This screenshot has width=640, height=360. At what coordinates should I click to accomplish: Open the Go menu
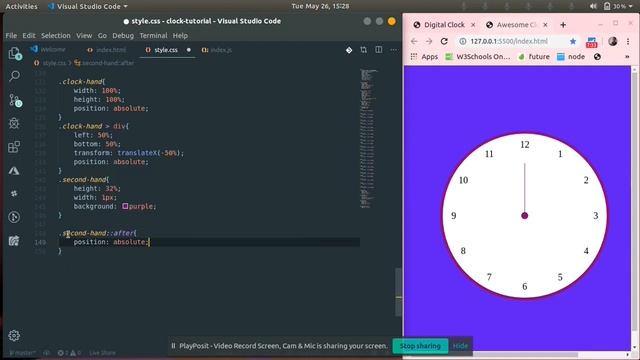102,36
